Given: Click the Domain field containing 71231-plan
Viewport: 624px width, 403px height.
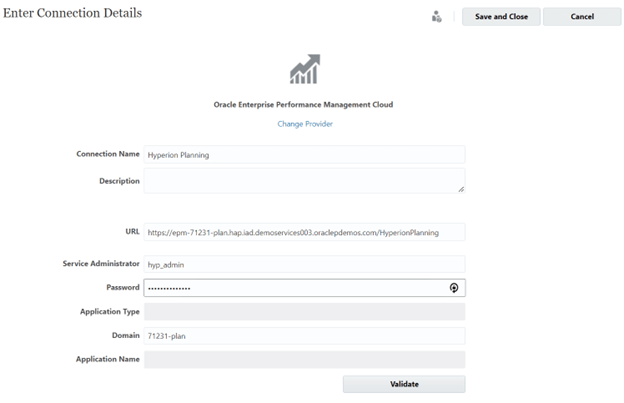Looking at the screenshot, I should [304, 336].
